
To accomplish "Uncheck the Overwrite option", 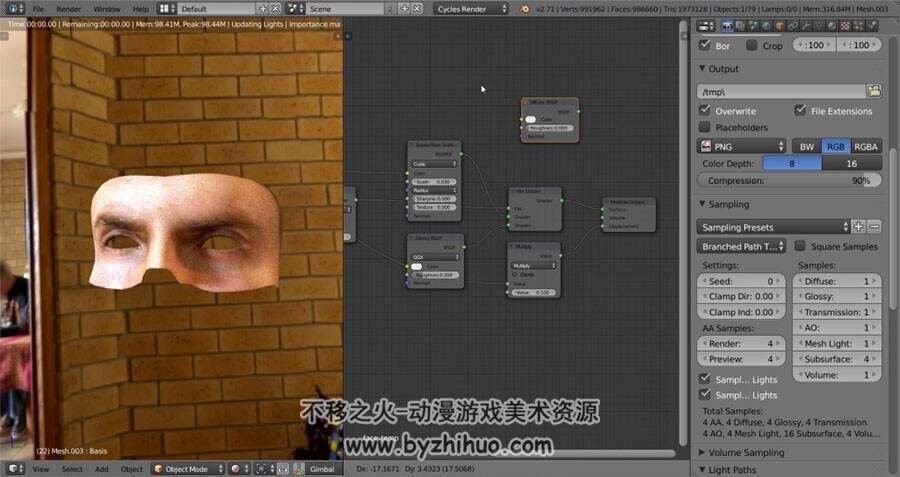I will [705, 109].
